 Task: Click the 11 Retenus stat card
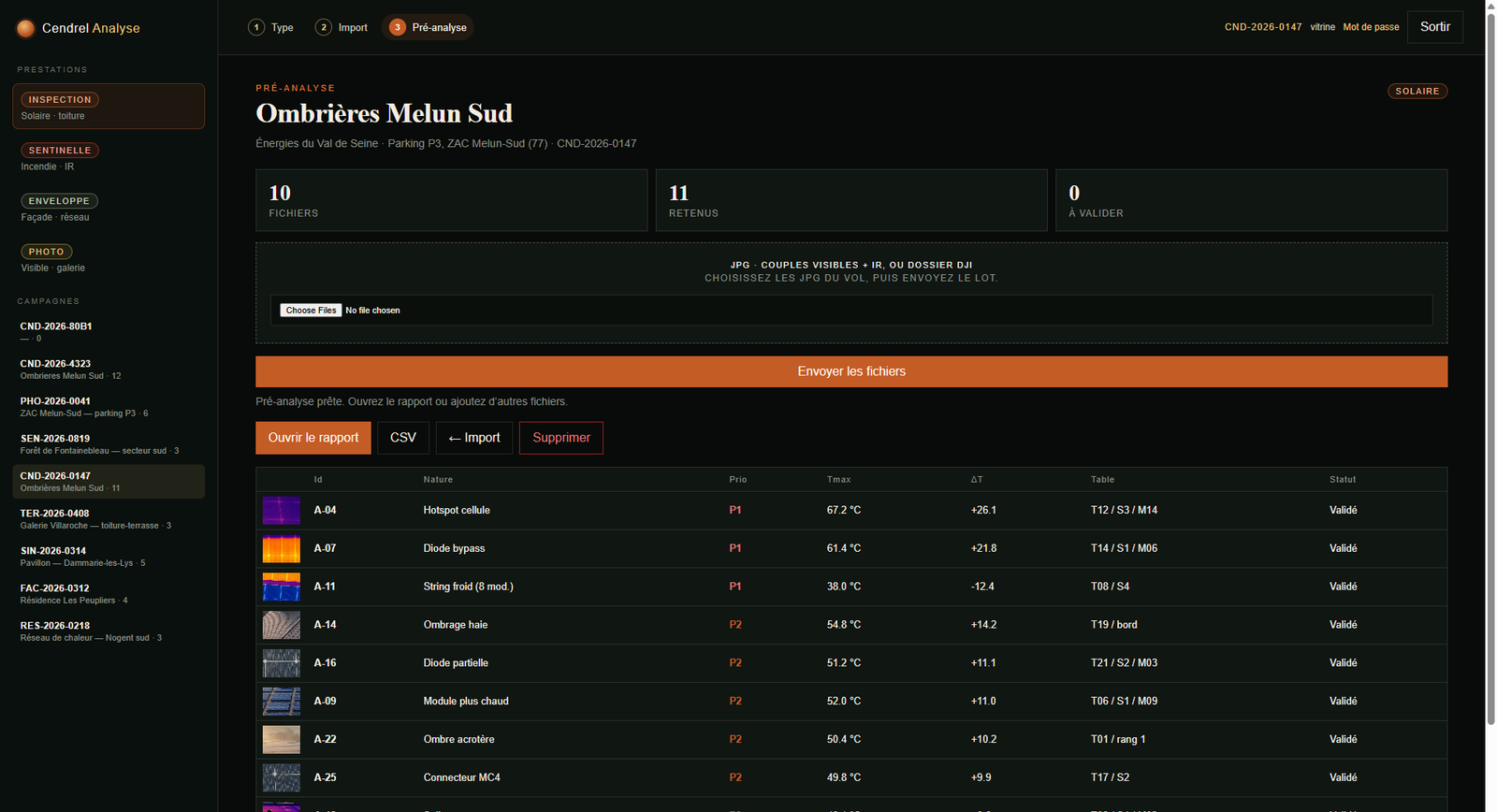[851, 200]
